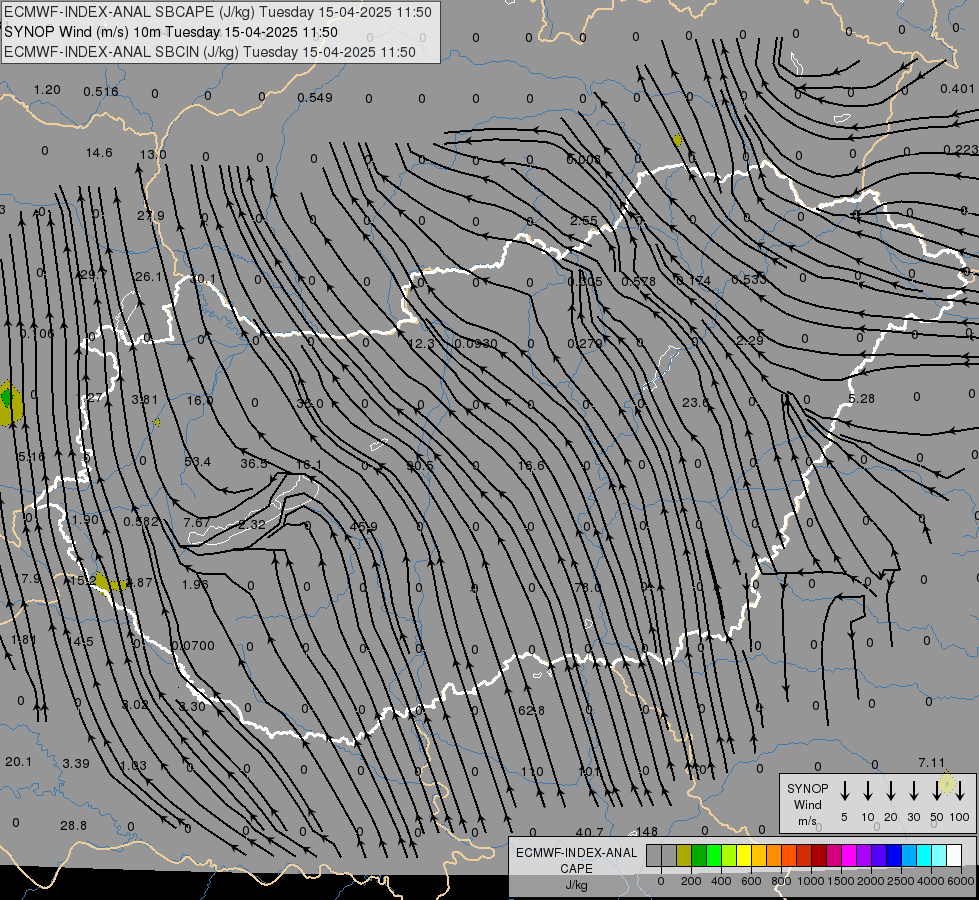Click the ECMWF-INDEX-ANAL CAPE legend label
Screen dimensions: 979x900
click(x=576, y=860)
